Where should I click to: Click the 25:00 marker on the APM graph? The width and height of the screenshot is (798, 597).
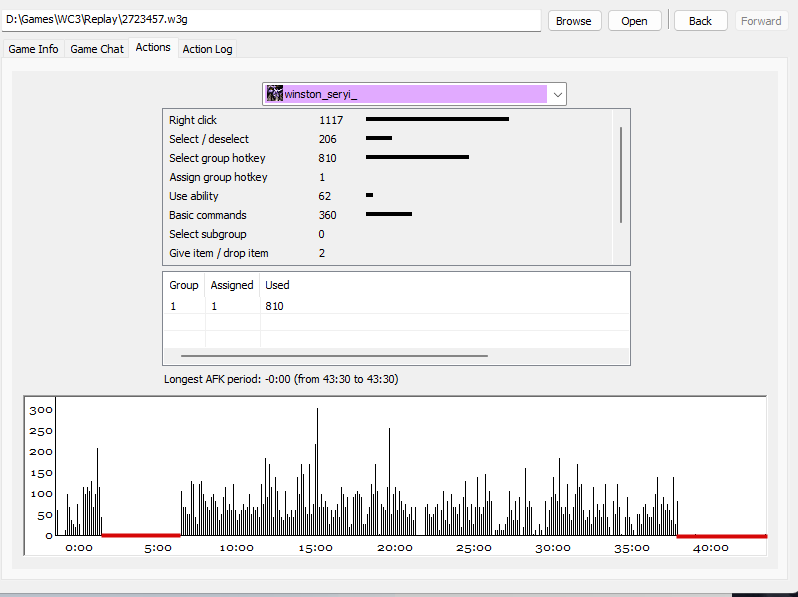coord(474,548)
